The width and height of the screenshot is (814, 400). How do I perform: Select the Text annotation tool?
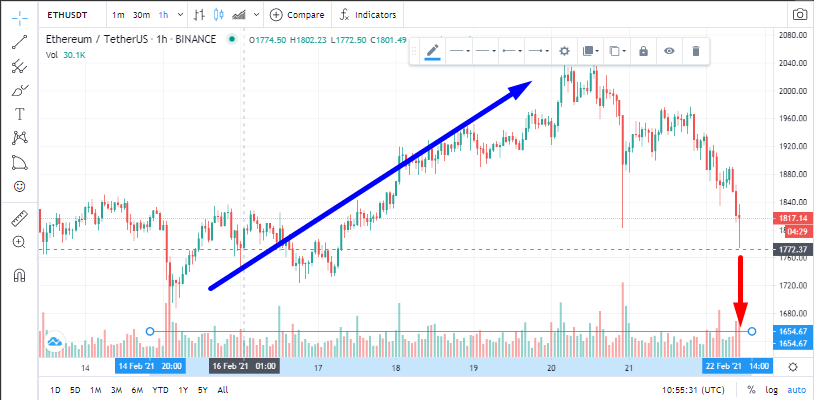pos(20,114)
